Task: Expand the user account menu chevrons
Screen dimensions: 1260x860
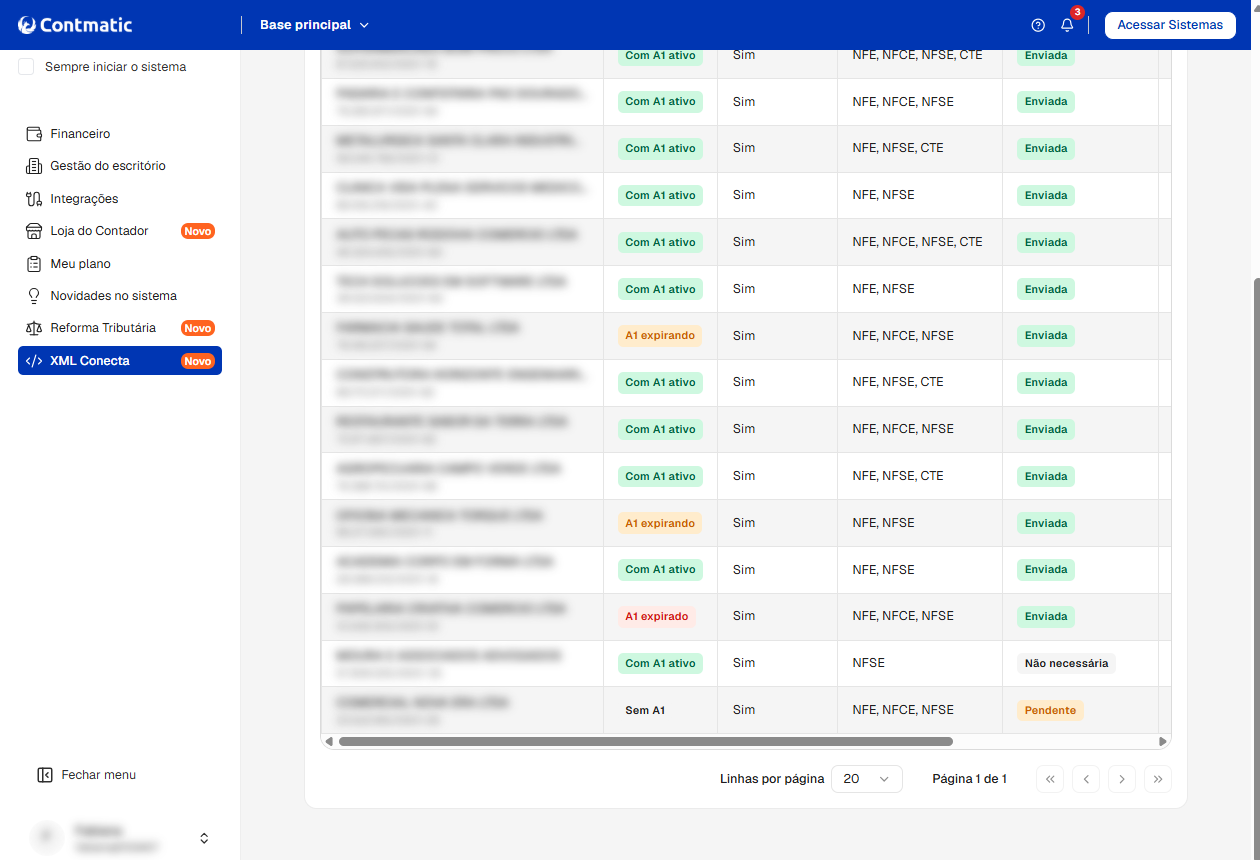Action: (204, 838)
